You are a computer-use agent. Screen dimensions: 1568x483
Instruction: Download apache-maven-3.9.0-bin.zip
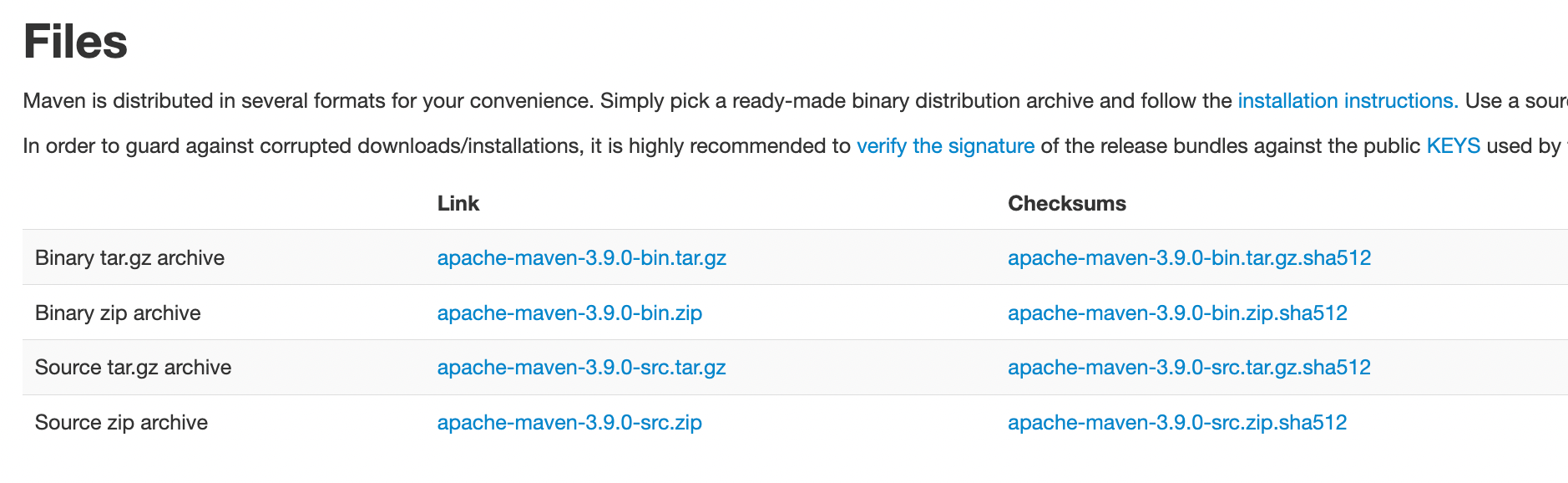tap(569, 313)
